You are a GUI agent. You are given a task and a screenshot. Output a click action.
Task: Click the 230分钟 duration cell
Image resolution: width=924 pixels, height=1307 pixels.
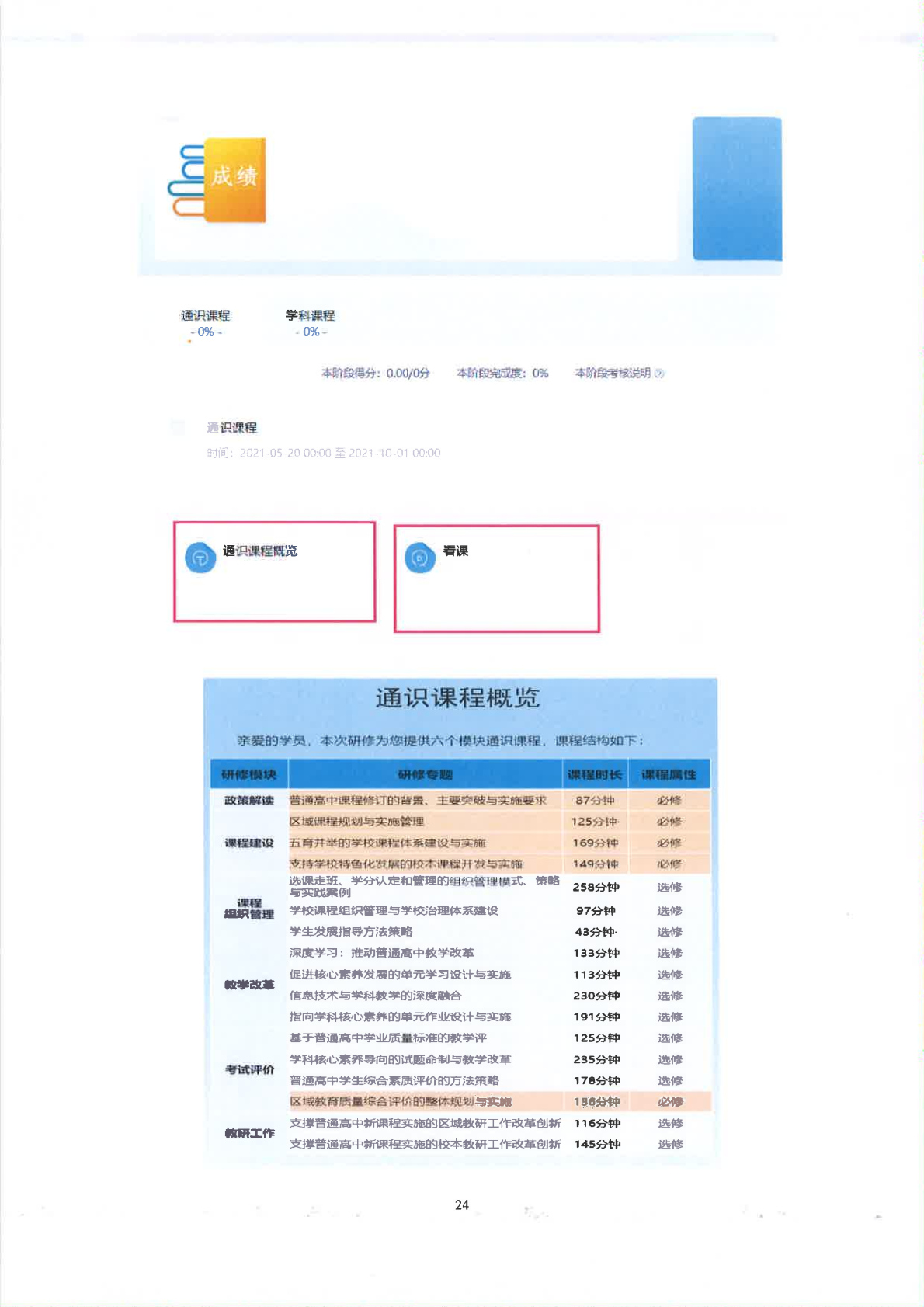click(x=596, y=996)
